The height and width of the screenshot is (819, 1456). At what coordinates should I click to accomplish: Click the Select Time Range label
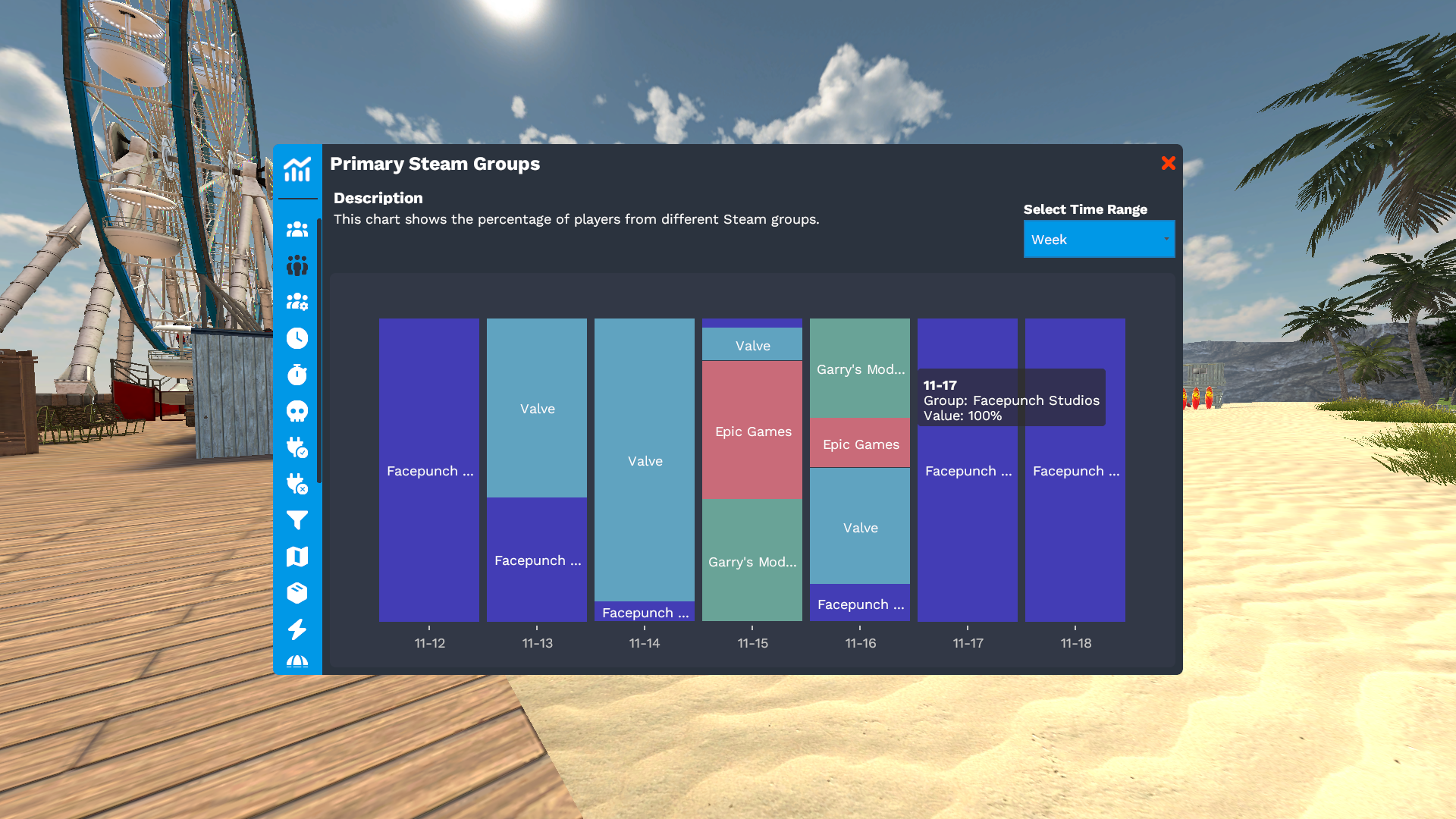point(1085,209)
